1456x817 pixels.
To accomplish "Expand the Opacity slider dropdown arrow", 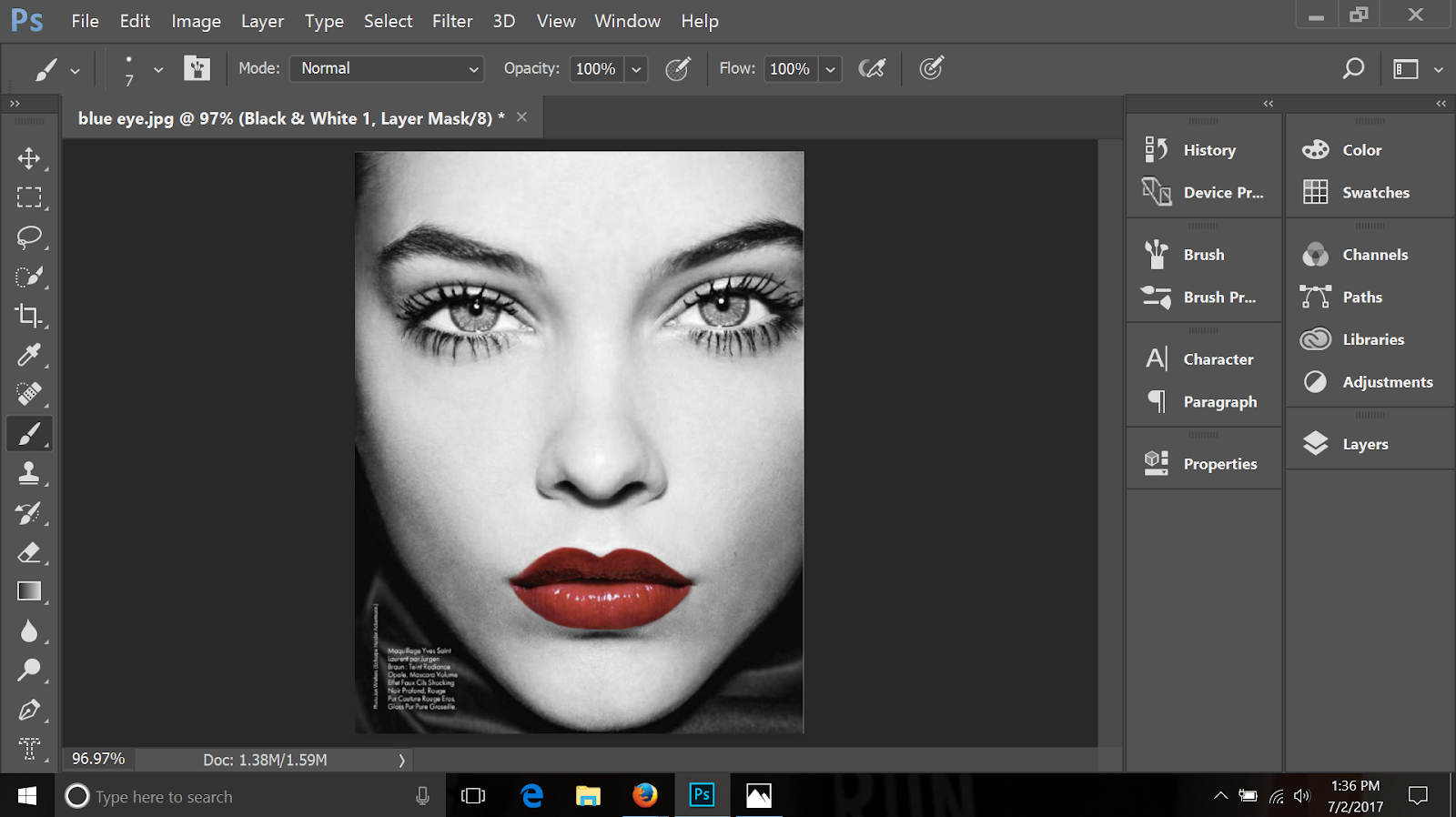I will [636, 69].
